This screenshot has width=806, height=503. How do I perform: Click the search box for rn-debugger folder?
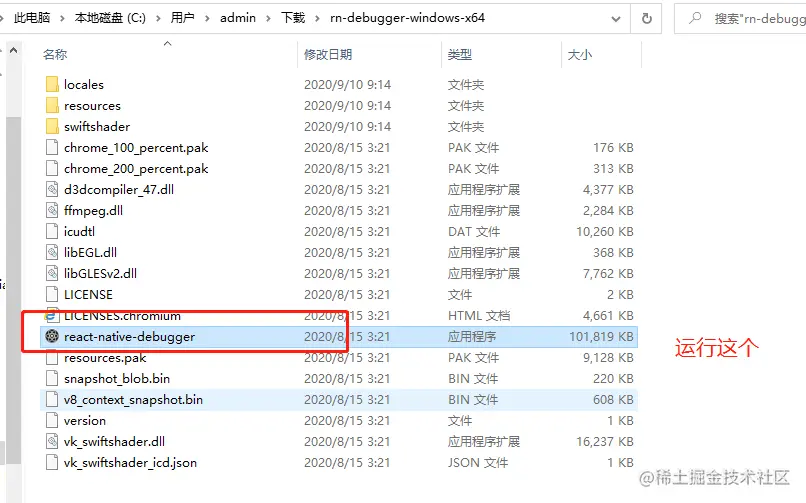[x=740, y=18]
